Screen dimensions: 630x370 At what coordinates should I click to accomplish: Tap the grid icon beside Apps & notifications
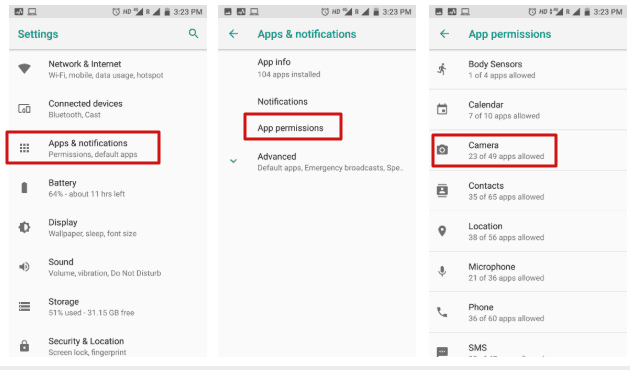point(25,148)
